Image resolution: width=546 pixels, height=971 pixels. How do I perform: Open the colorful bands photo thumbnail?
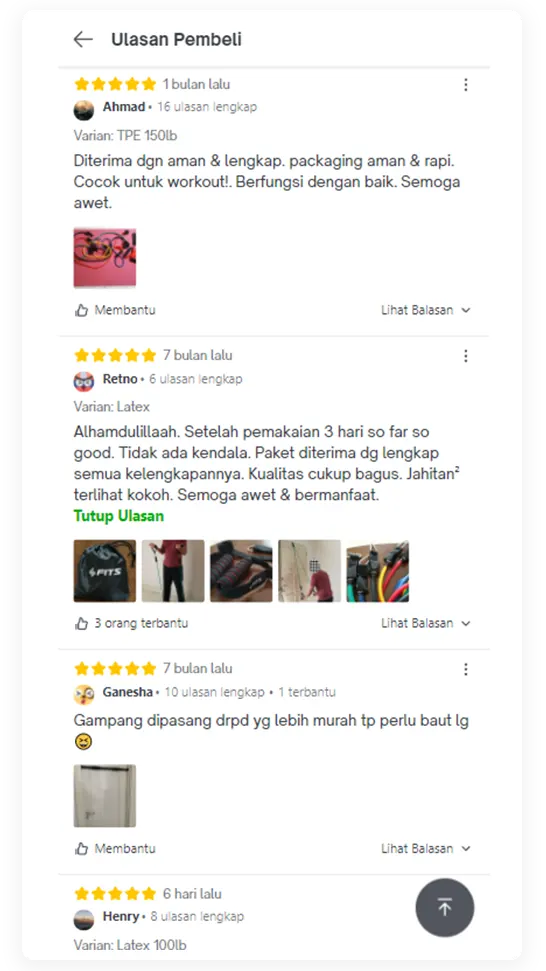(x=378, y=571)
